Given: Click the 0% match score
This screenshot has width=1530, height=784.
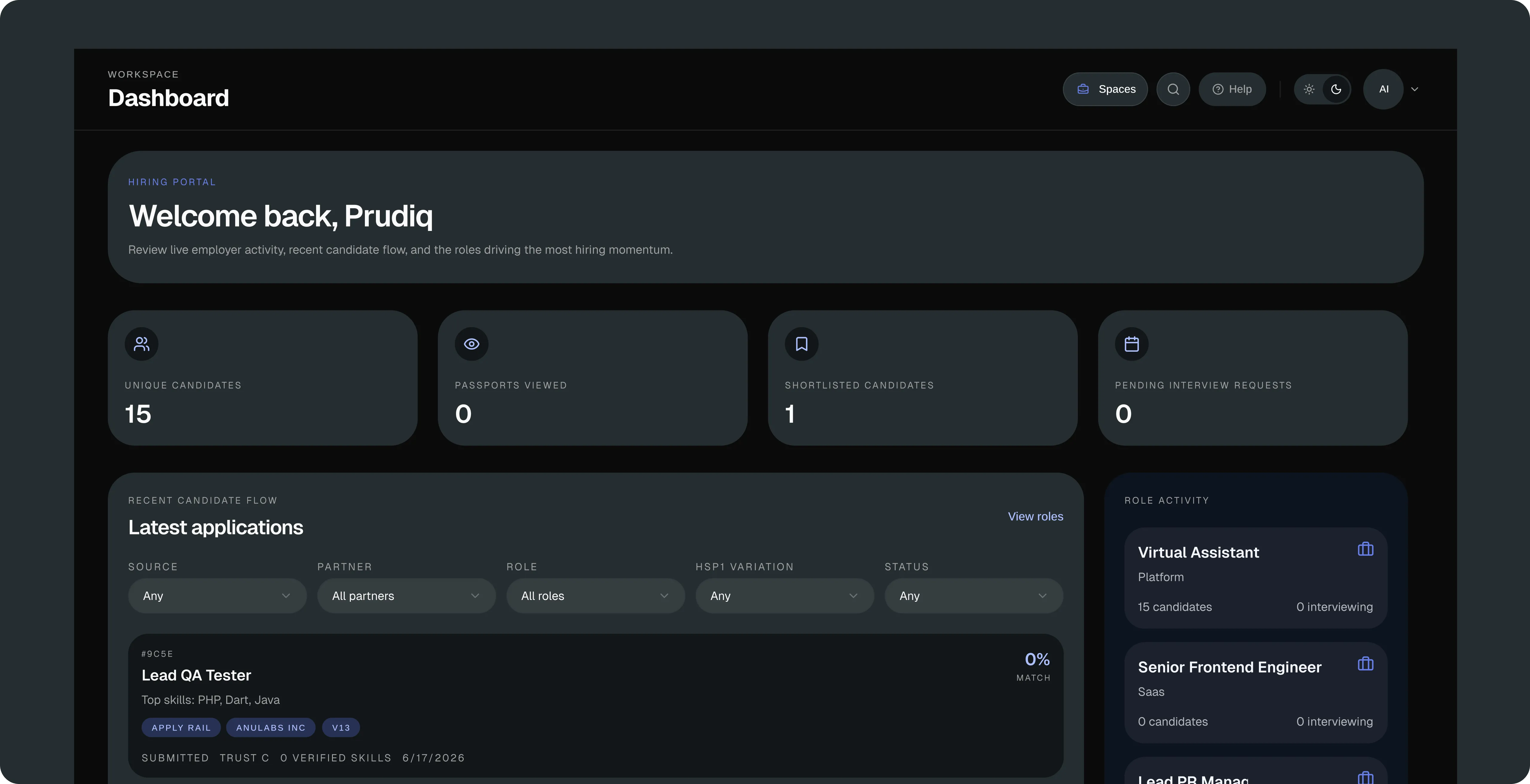Looking at the screenshot, I should tap(1037, 659).
